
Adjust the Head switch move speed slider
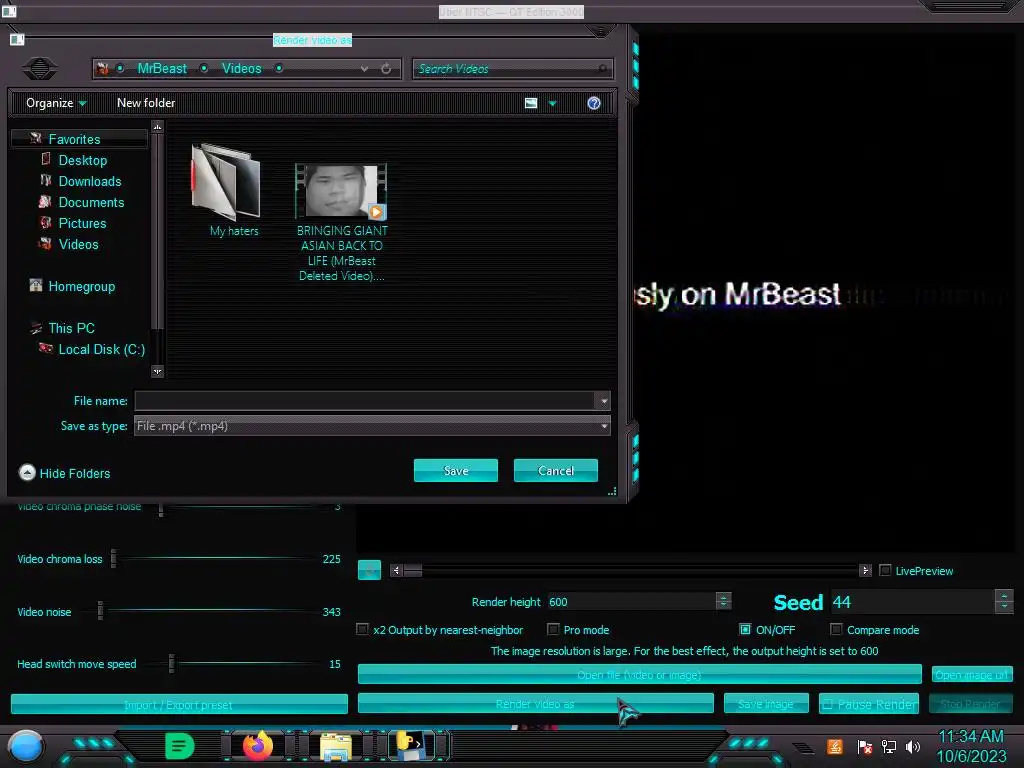pyautogui.click(x=171, y=664)
